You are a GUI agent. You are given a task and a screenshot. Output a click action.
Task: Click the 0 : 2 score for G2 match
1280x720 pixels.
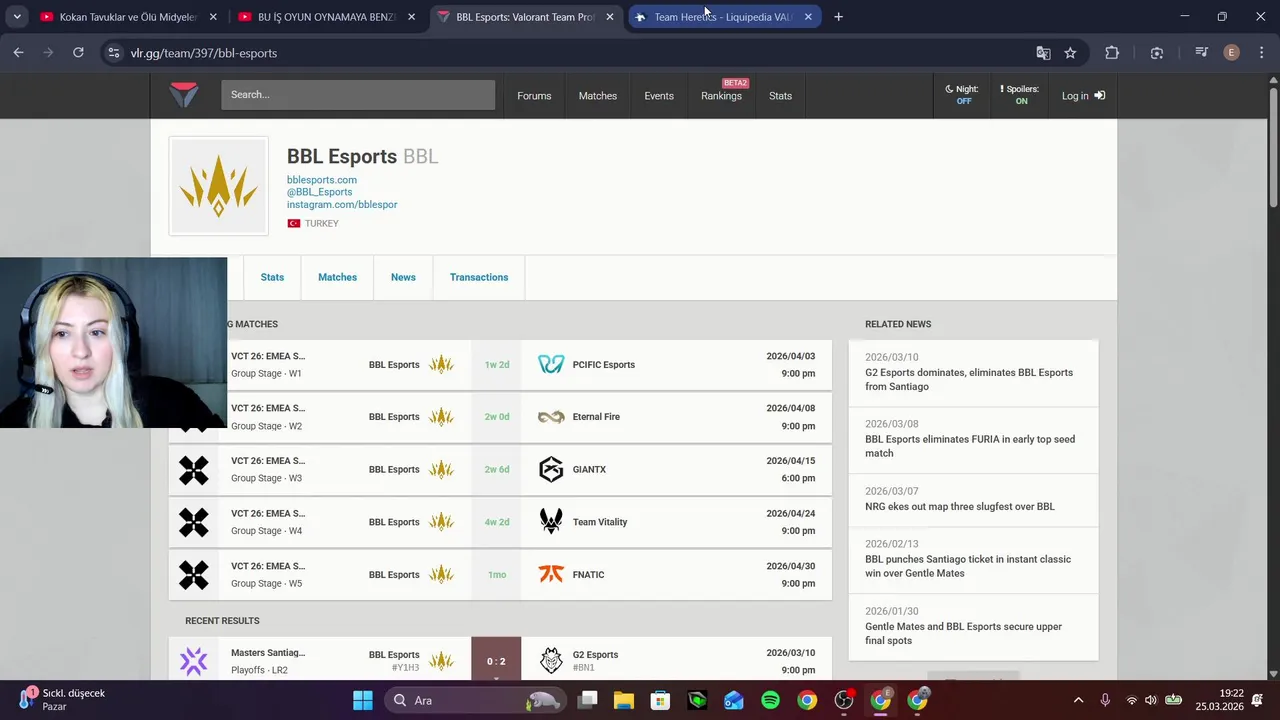tap(496, 661)
